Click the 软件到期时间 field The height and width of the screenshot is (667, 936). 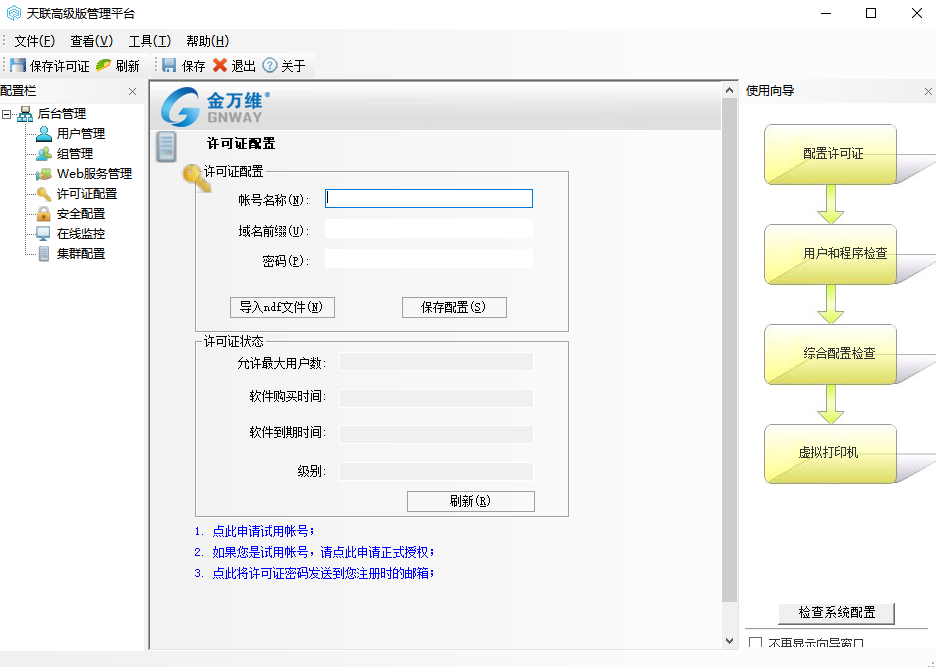[436, 434]
